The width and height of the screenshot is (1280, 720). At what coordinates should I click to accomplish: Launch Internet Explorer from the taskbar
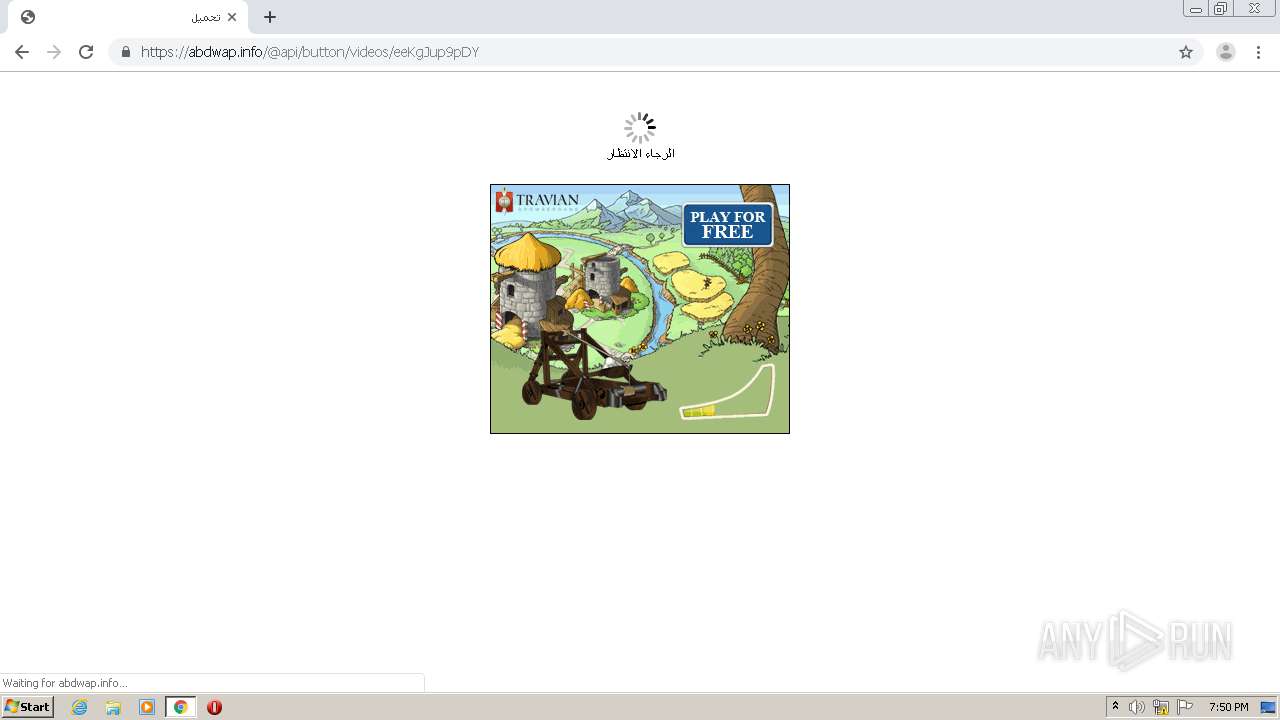click(x=80, y=707)
